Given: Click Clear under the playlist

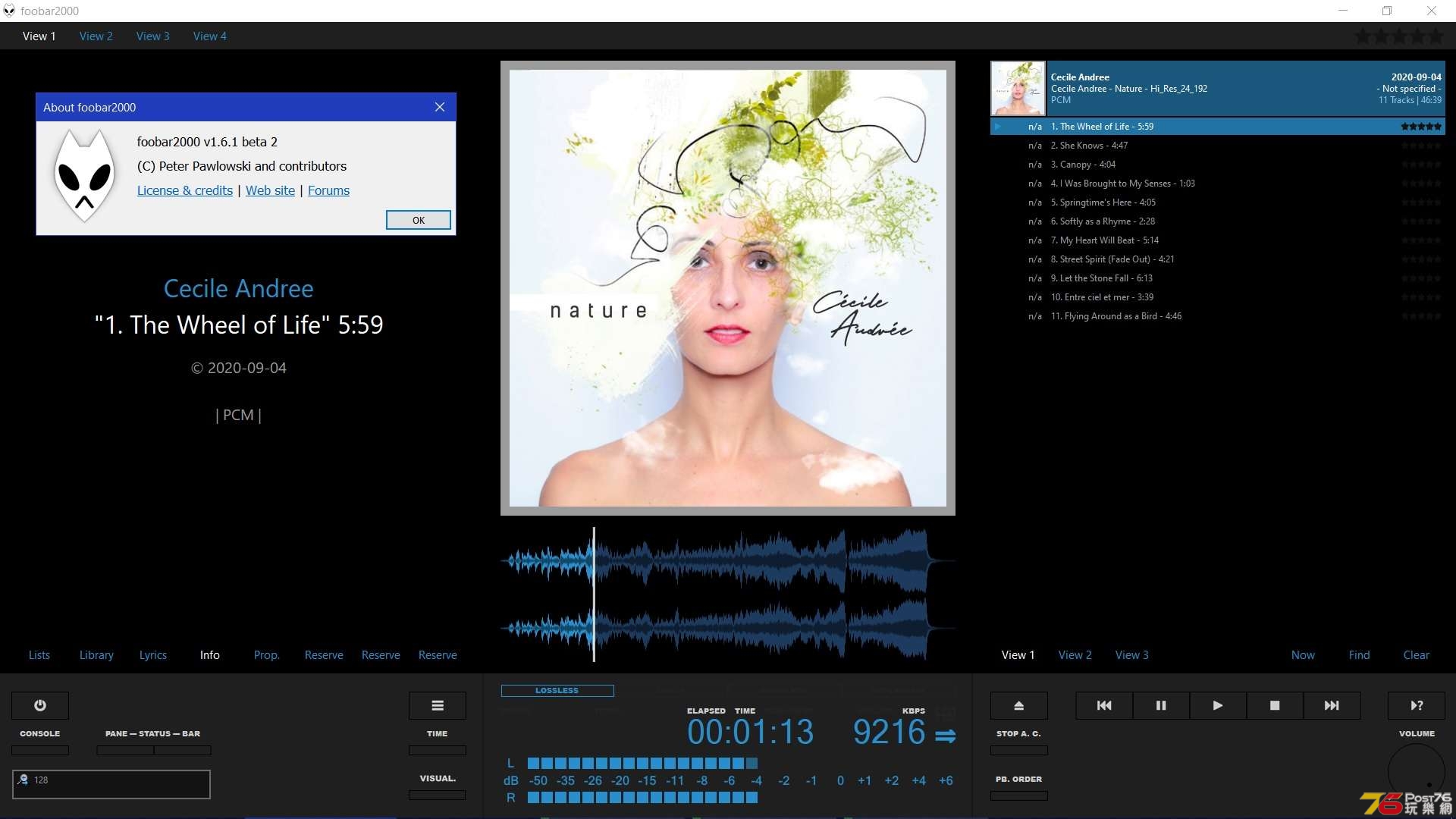Looking at the screenshot, I should coord(1417,655).
